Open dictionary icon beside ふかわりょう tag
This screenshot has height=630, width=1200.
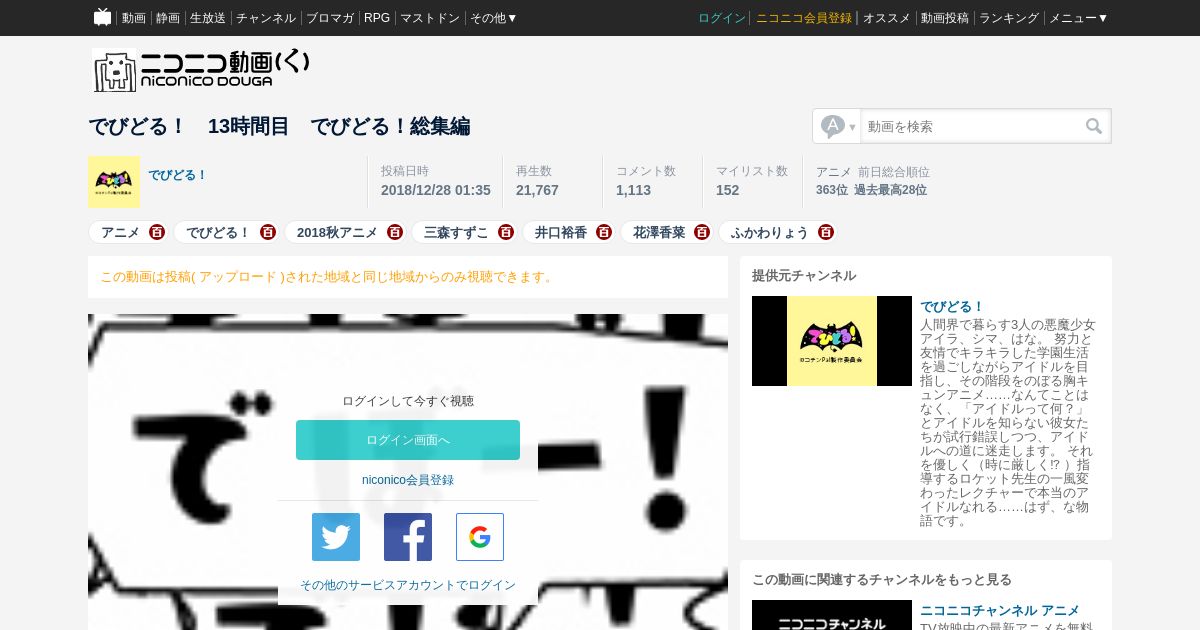826,232
